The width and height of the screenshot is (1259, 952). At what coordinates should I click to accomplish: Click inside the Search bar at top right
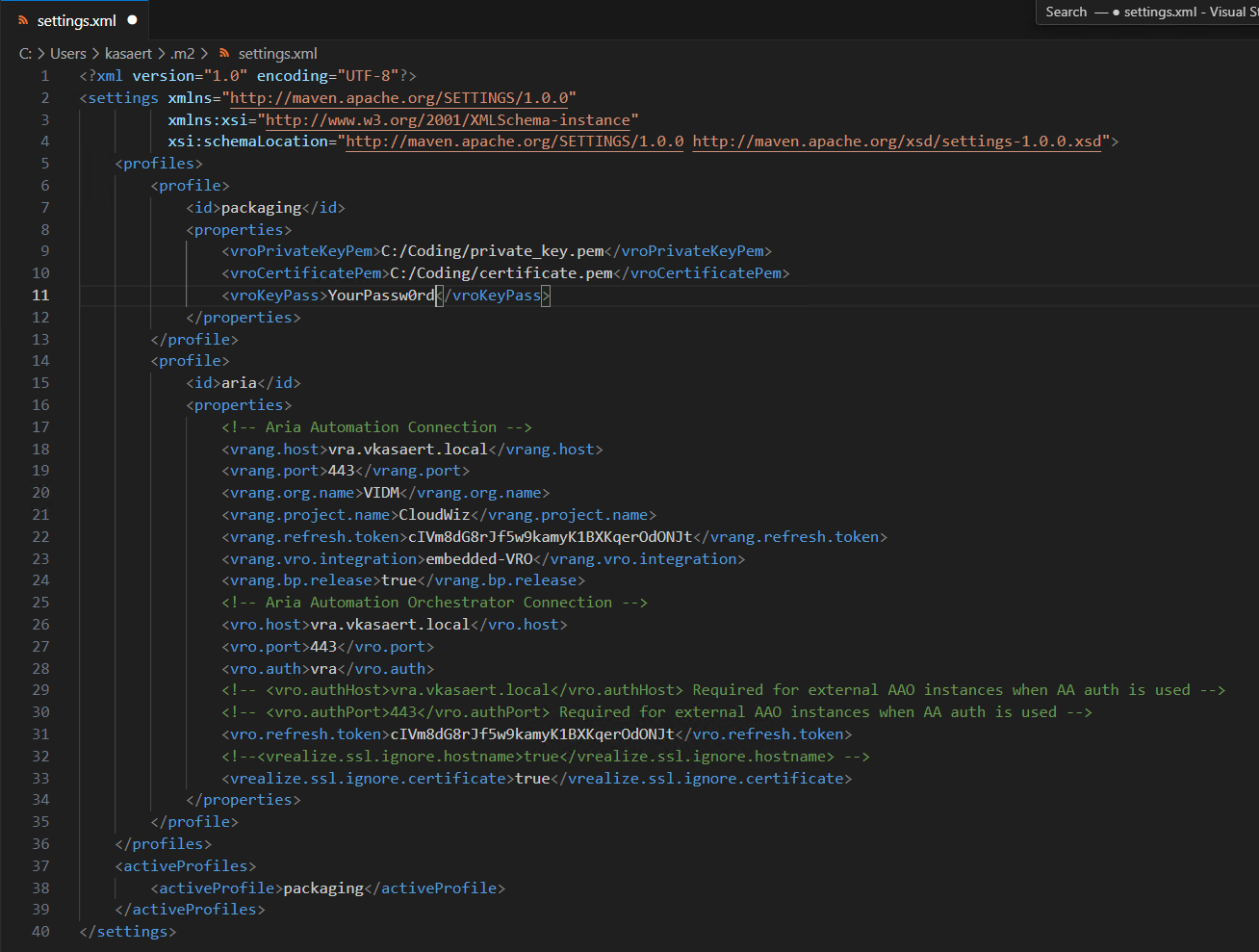[x=1107, y=13]
